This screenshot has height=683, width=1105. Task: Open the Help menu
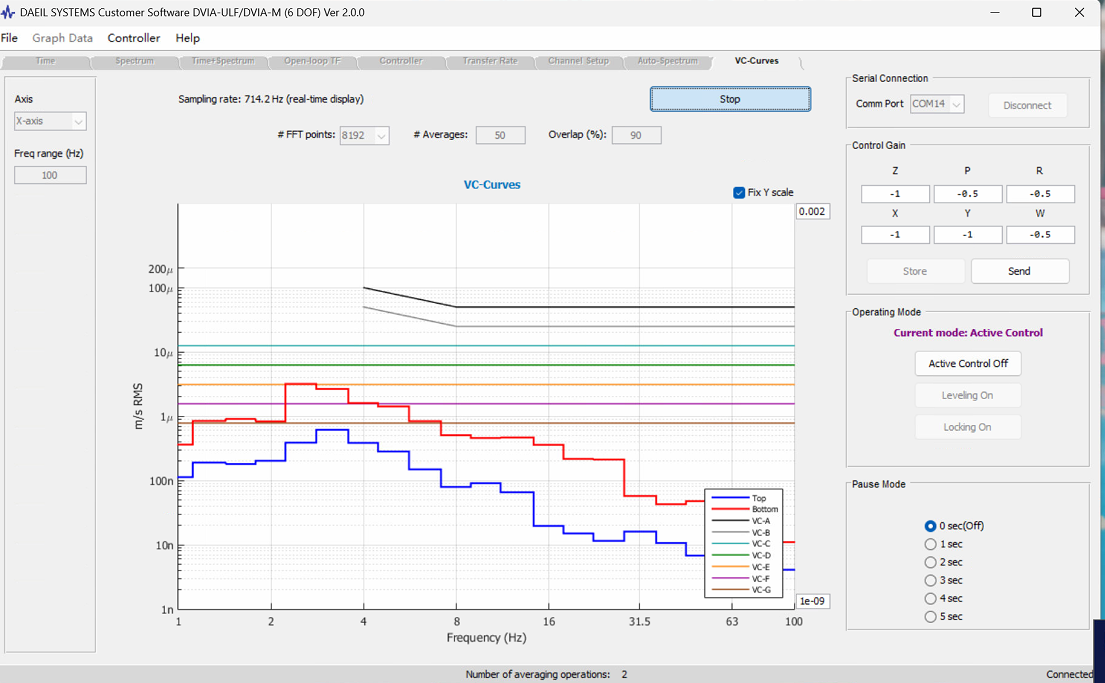tap(187, 38)
